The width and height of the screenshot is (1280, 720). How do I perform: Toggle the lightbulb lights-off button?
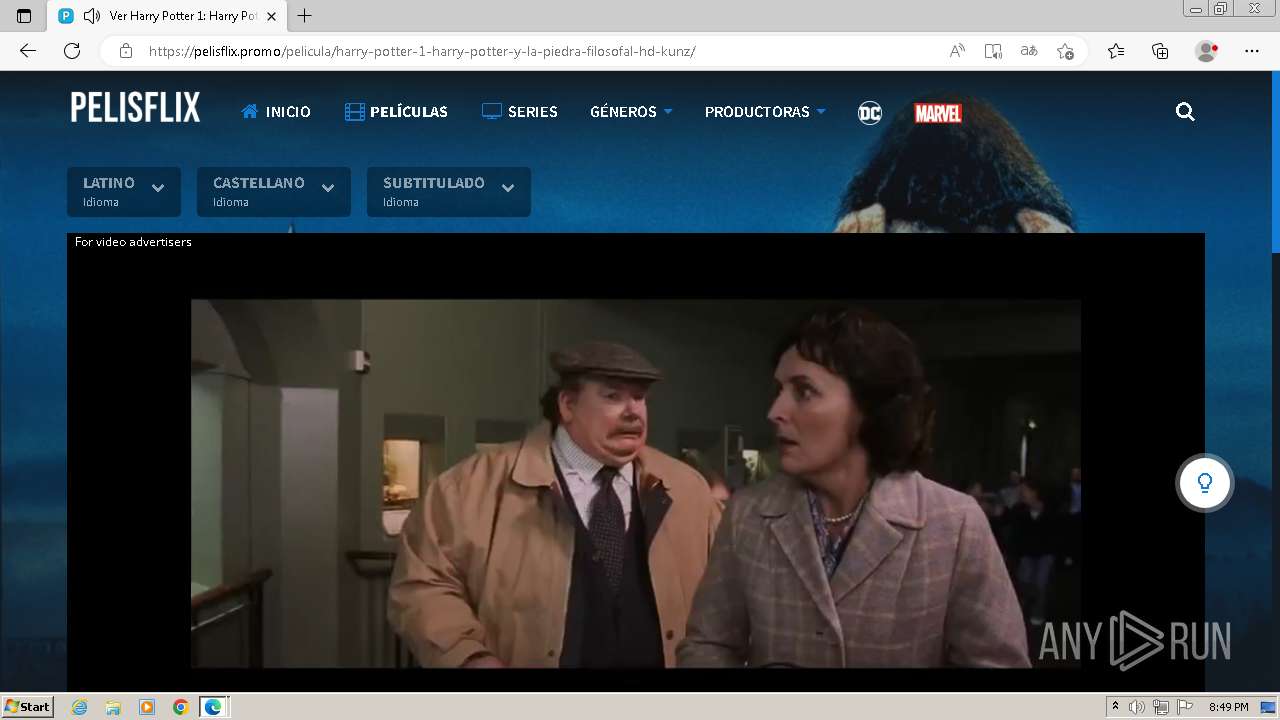[x=1205, y=483]
